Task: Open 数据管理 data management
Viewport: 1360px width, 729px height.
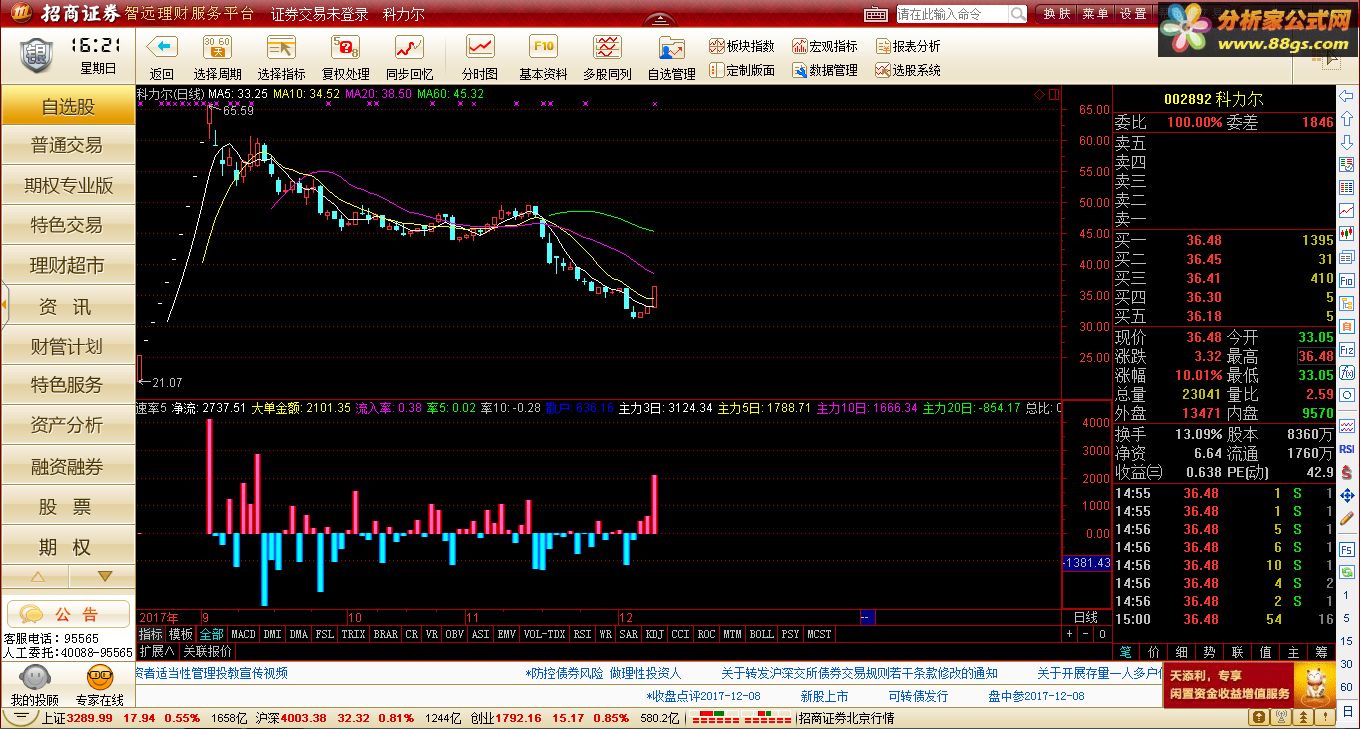Action: click(825, 70)
